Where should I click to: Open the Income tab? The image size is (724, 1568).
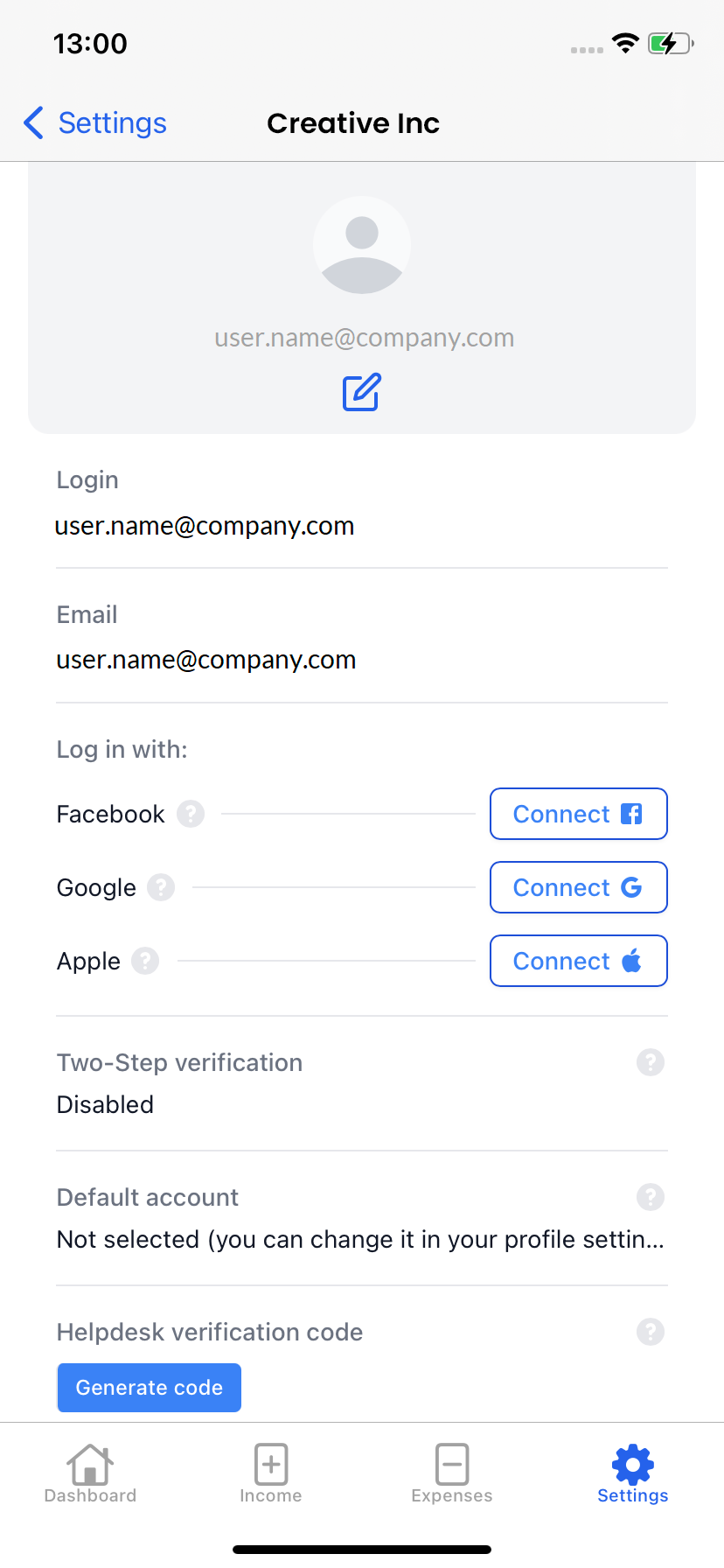pyautogui.click(x=271, y=1473)
